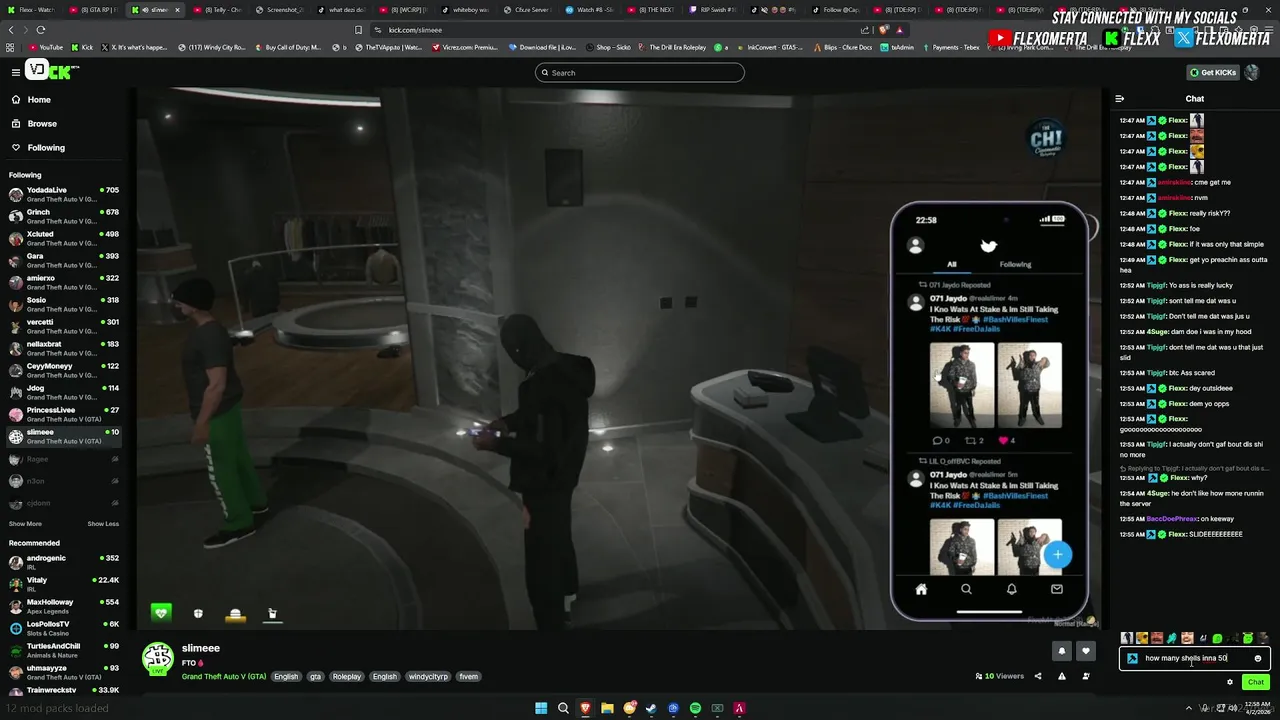This screenshot has width=1280, height=720.
Task: Open first photo in O71 Jaydo post
Action: click(961, 386)
